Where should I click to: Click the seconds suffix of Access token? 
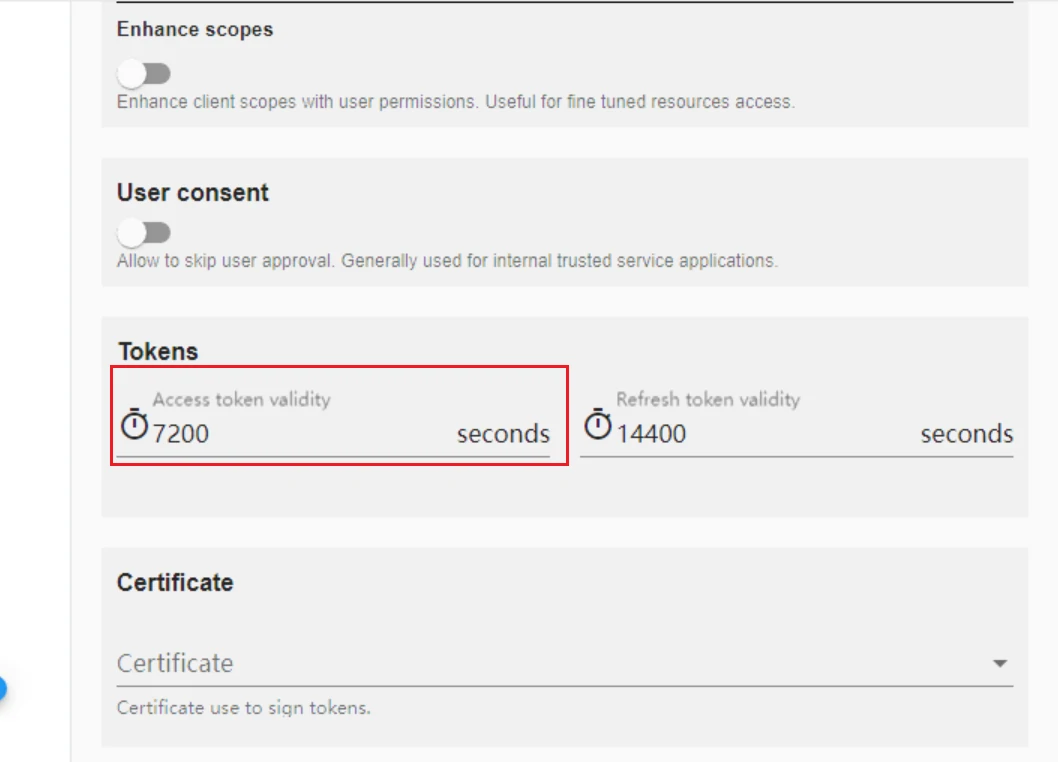pyautogui.click(x=503, y=434)
